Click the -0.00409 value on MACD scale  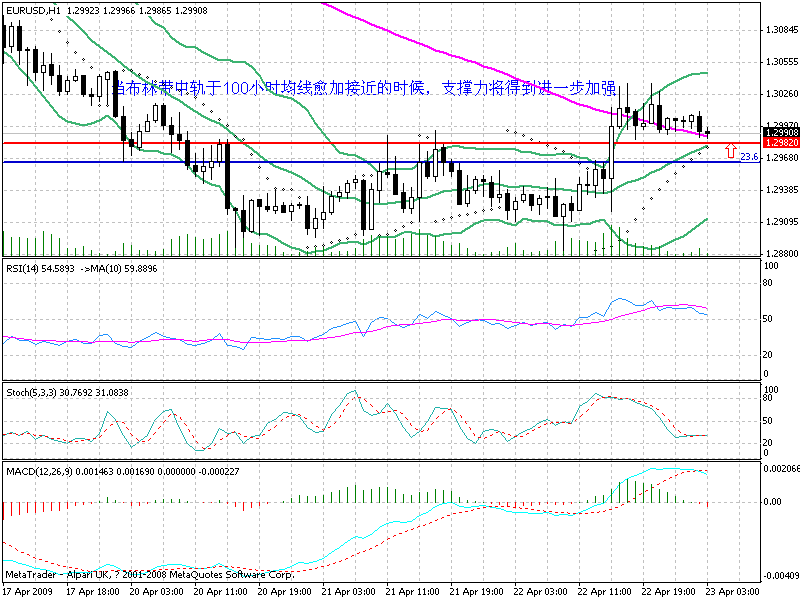pyautogui.click(x=781, y=577)
